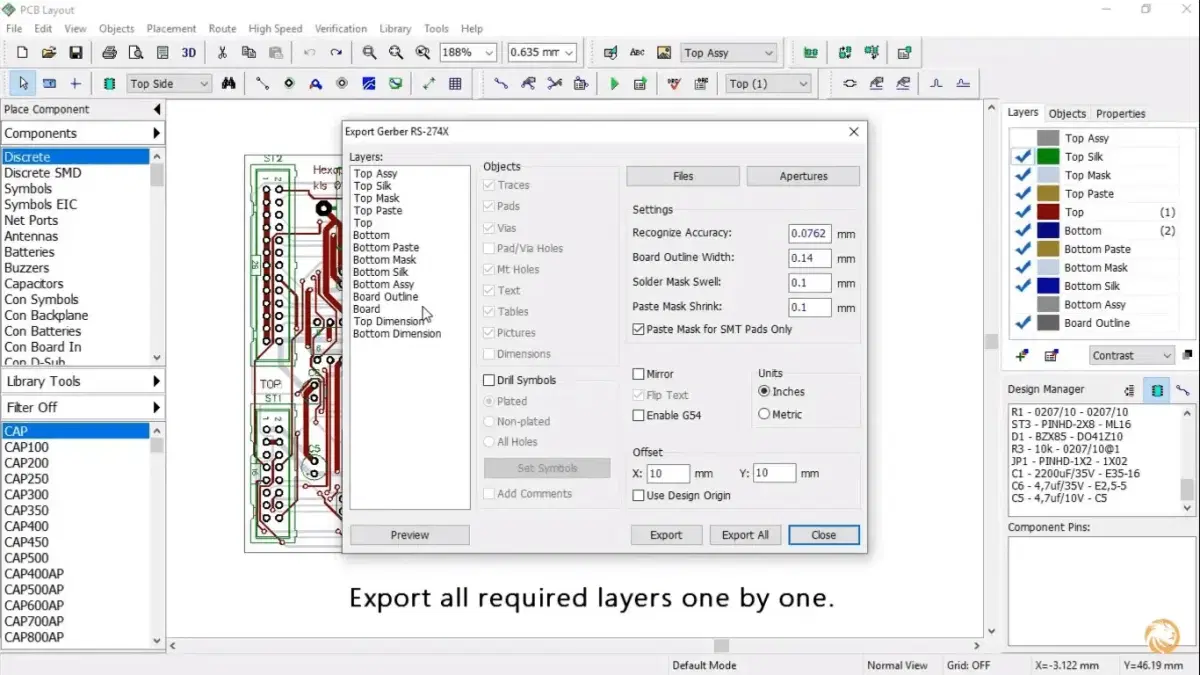
Task: Select the Place Text ABC tool
Action: [x=637, y=53]
